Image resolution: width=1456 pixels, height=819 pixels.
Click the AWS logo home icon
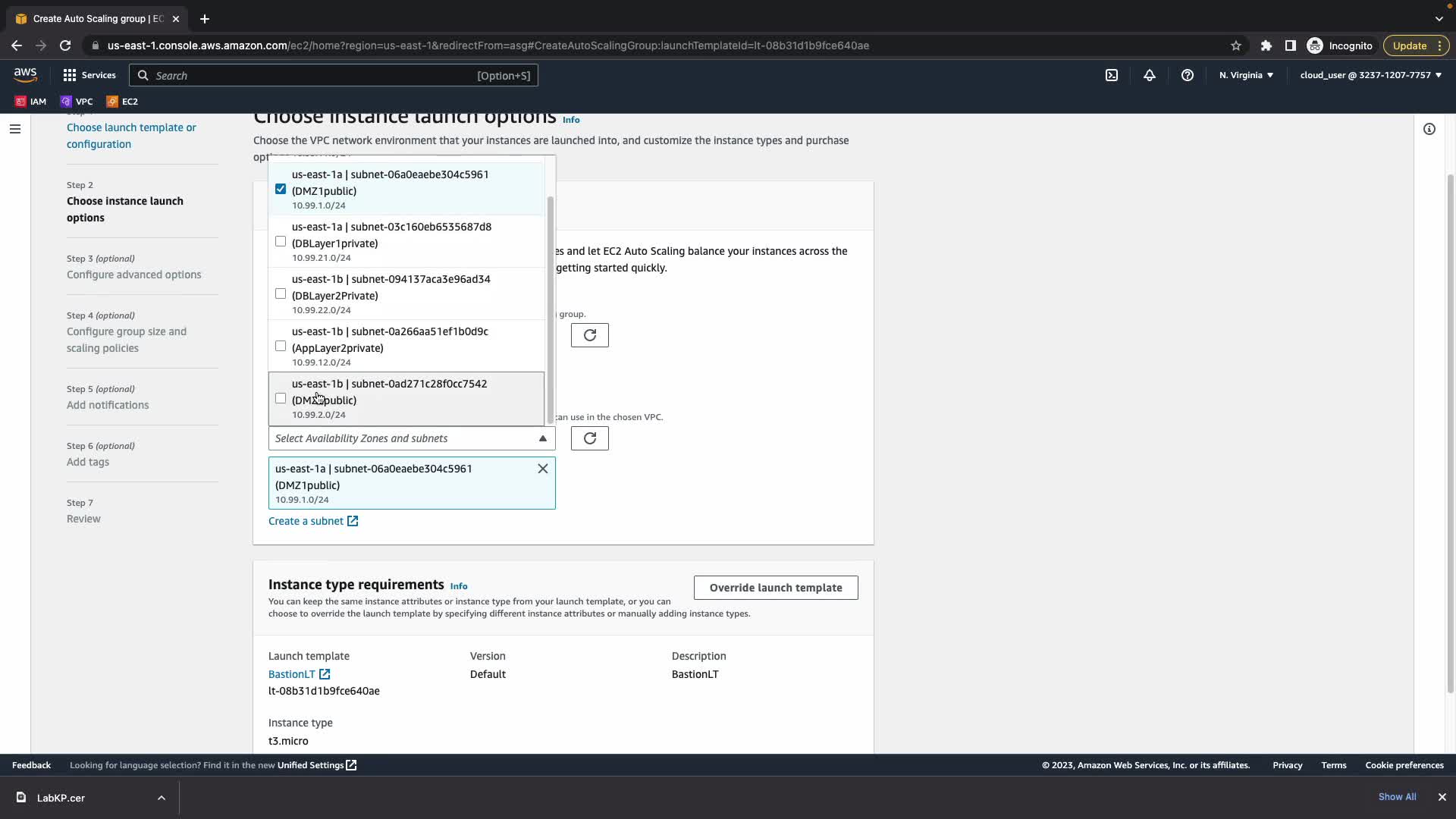(25, 74)
